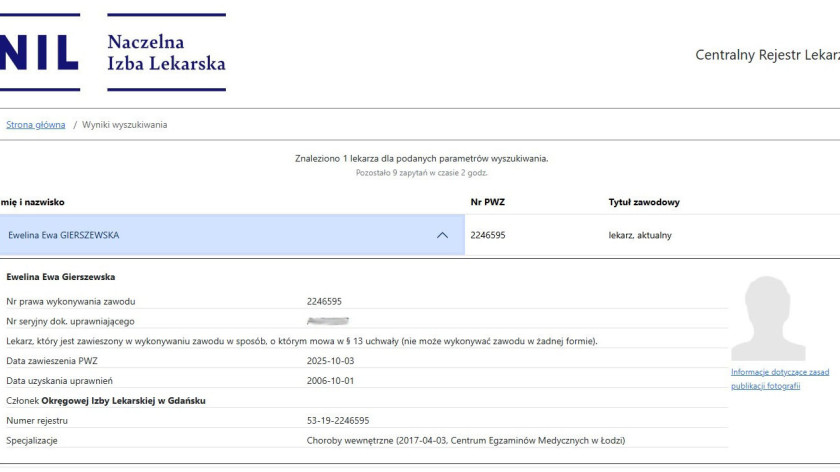Click the NIL logo
Screen dimensions: 840x472
[x=38, y=52]
